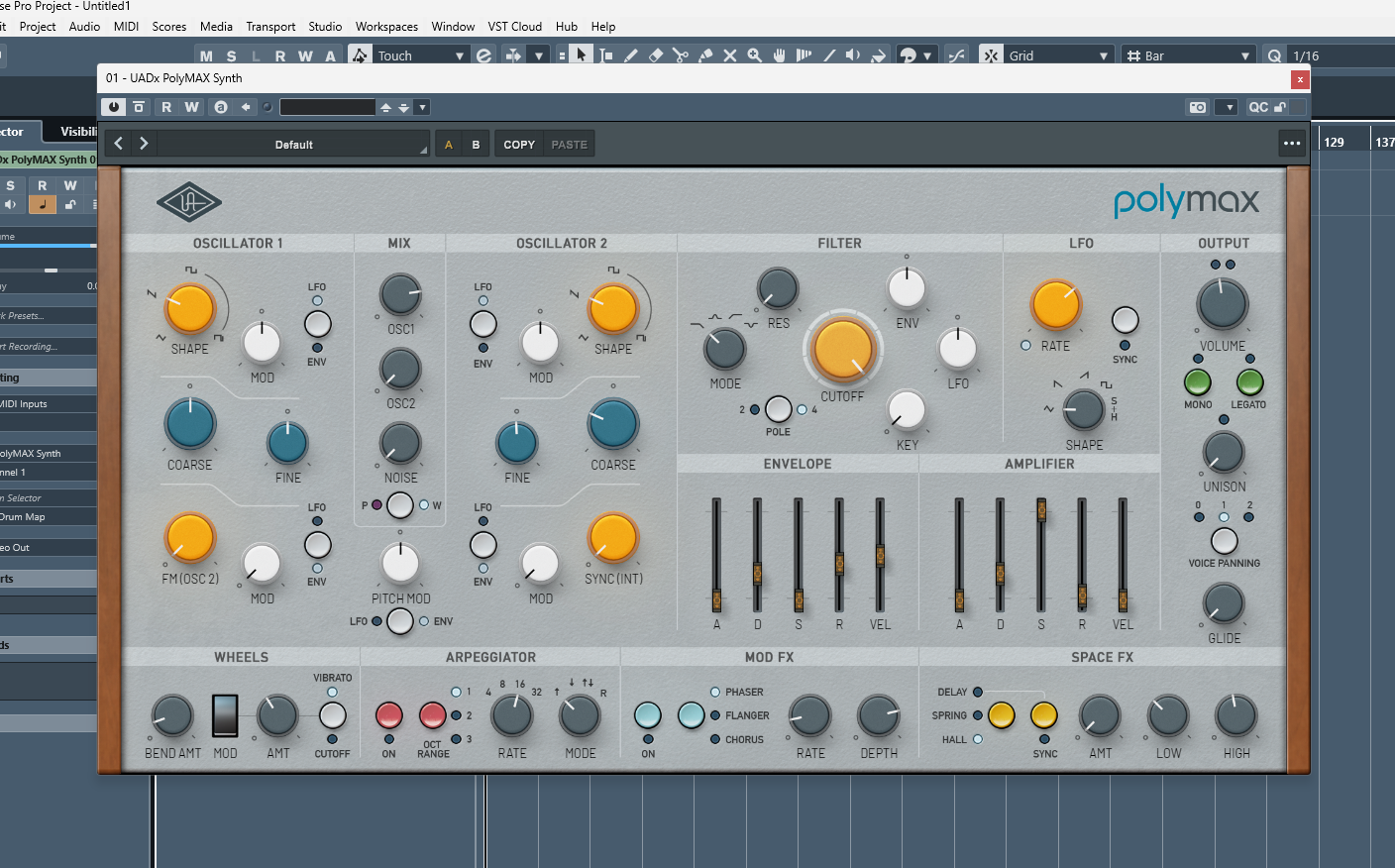This screenshot has width=1395, height=868.
Task: Select the Play speaker tool in Cubase toolbar
Action: (853, 55)
